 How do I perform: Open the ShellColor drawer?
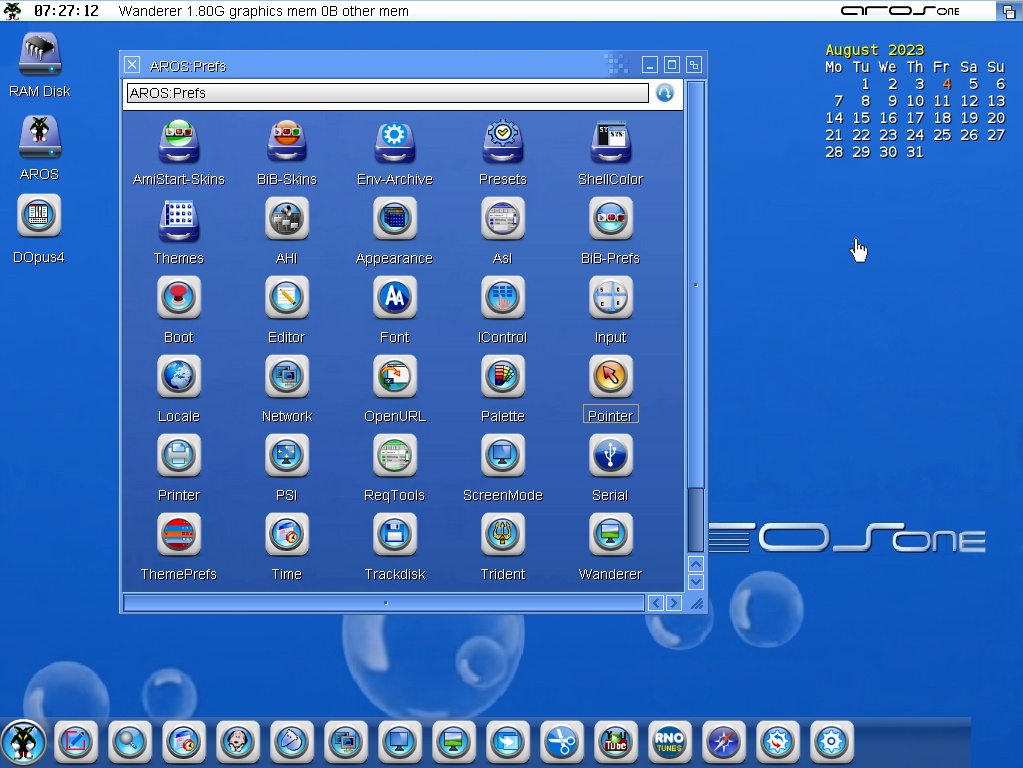(x=611, y=142)
